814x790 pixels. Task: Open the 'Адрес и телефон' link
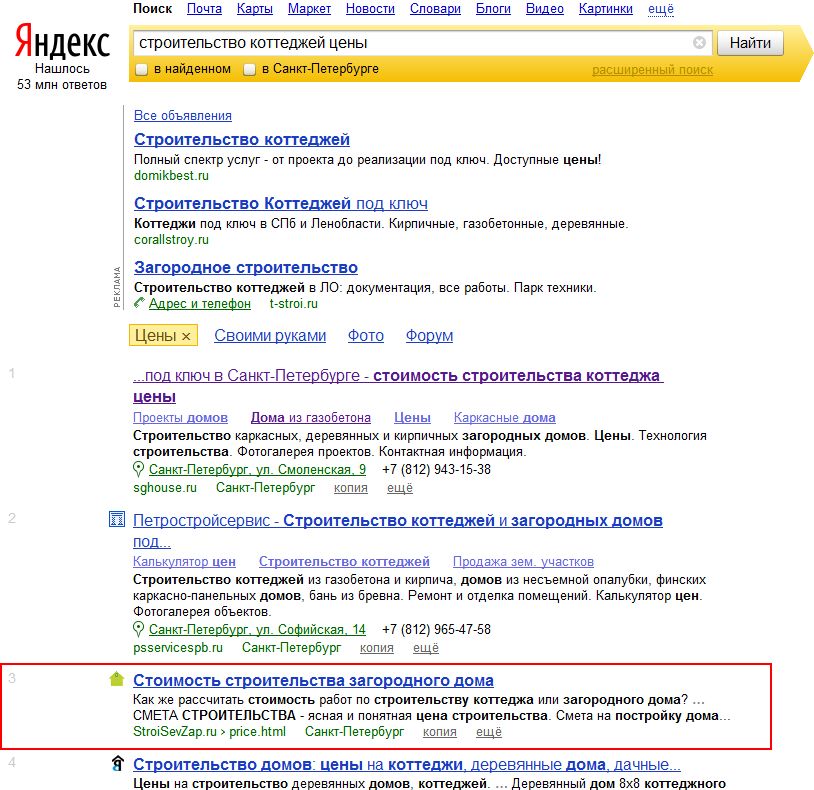pos(200,303)
